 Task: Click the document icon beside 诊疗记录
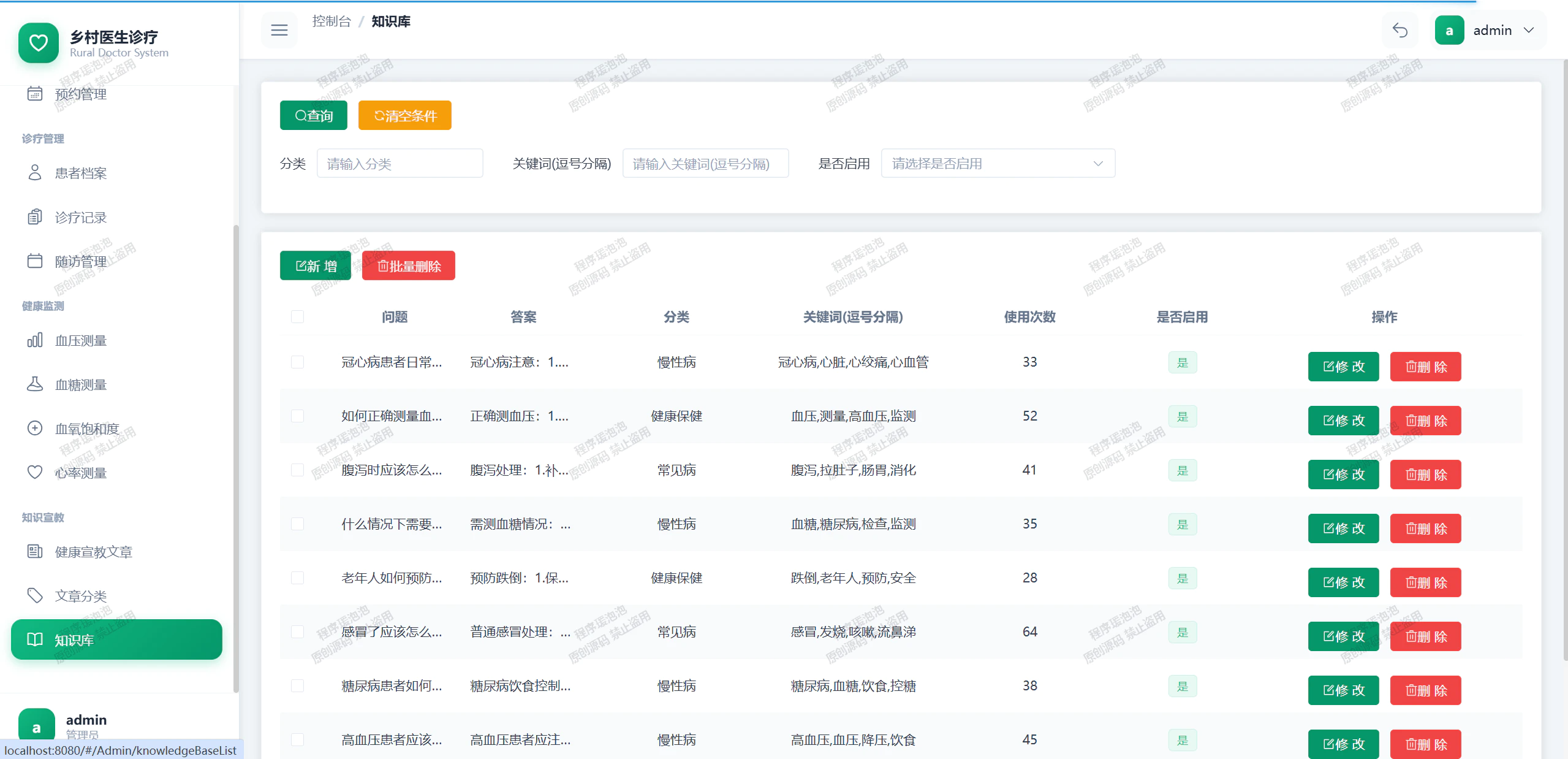(35, 217)
